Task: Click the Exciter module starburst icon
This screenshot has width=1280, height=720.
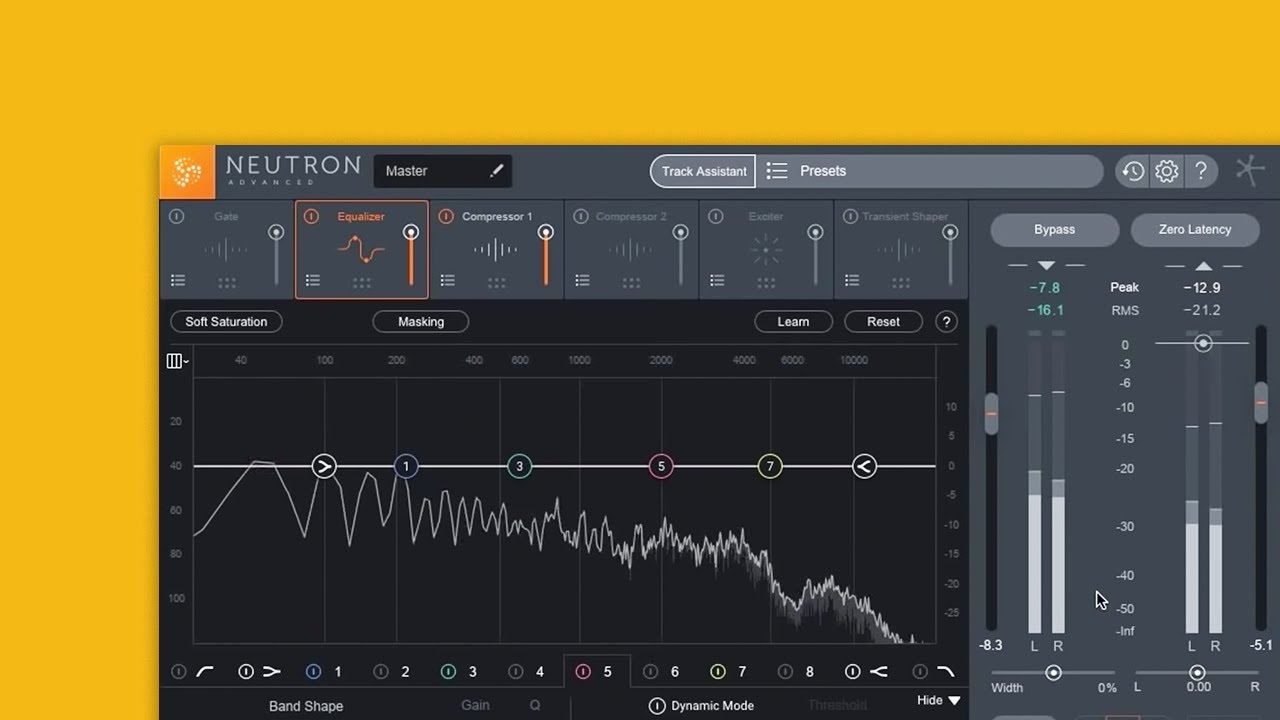Action: (x=766, y=249)
